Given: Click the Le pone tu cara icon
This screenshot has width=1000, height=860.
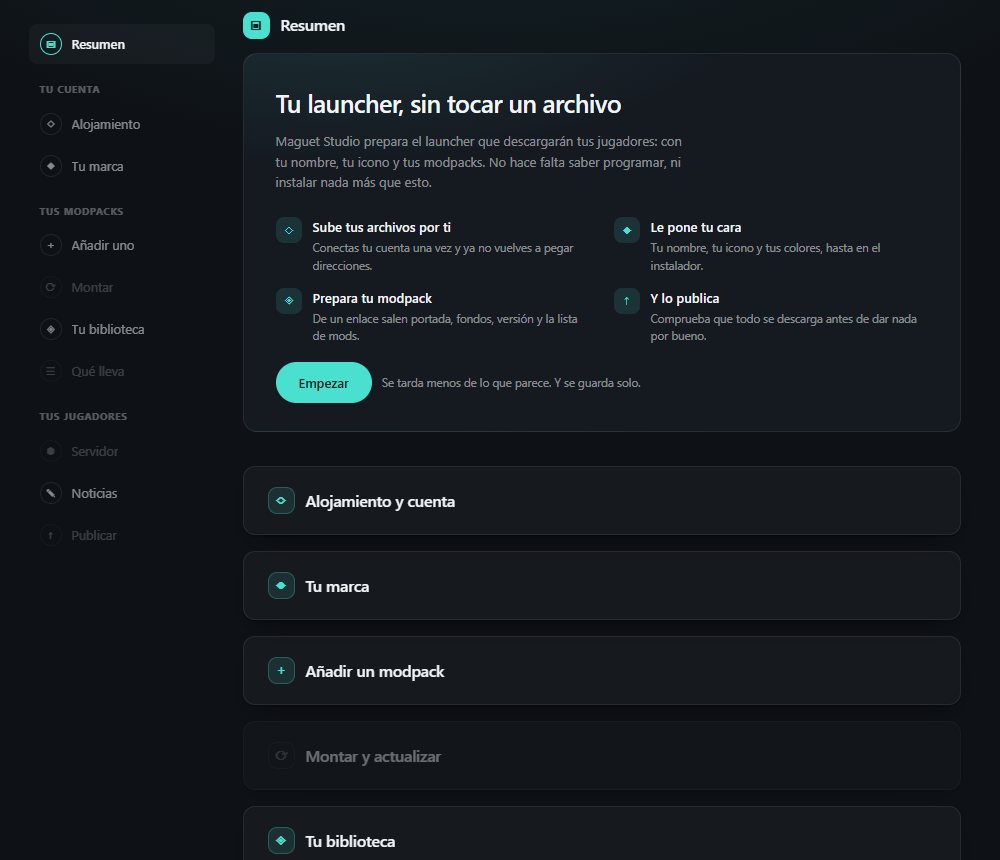Looking at the screenshot, I should [627, 230].
